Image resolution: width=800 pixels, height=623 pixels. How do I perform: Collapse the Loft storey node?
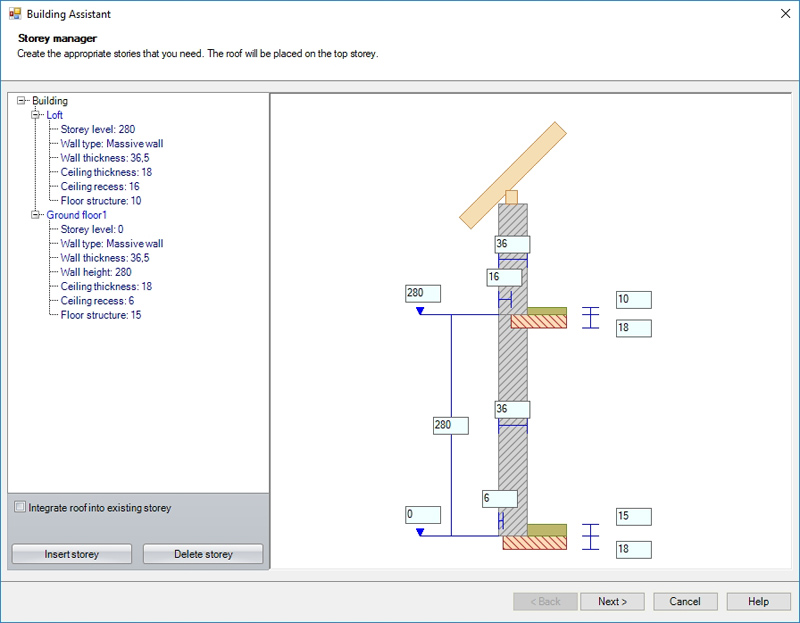coord(37,115)
